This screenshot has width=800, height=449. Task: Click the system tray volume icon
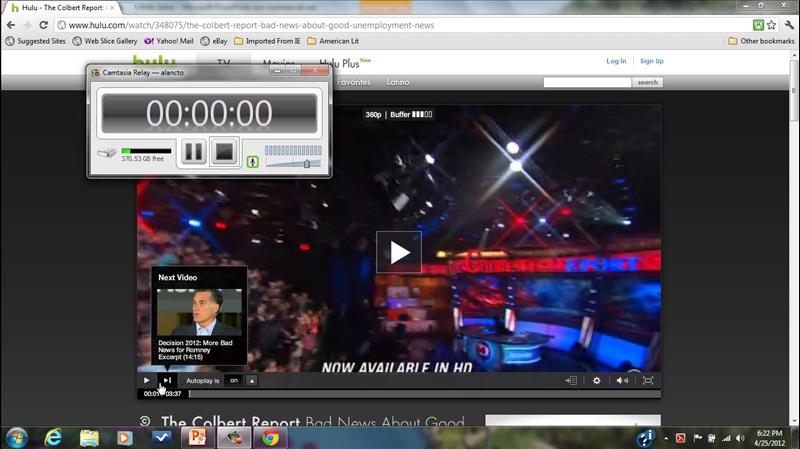740,438
